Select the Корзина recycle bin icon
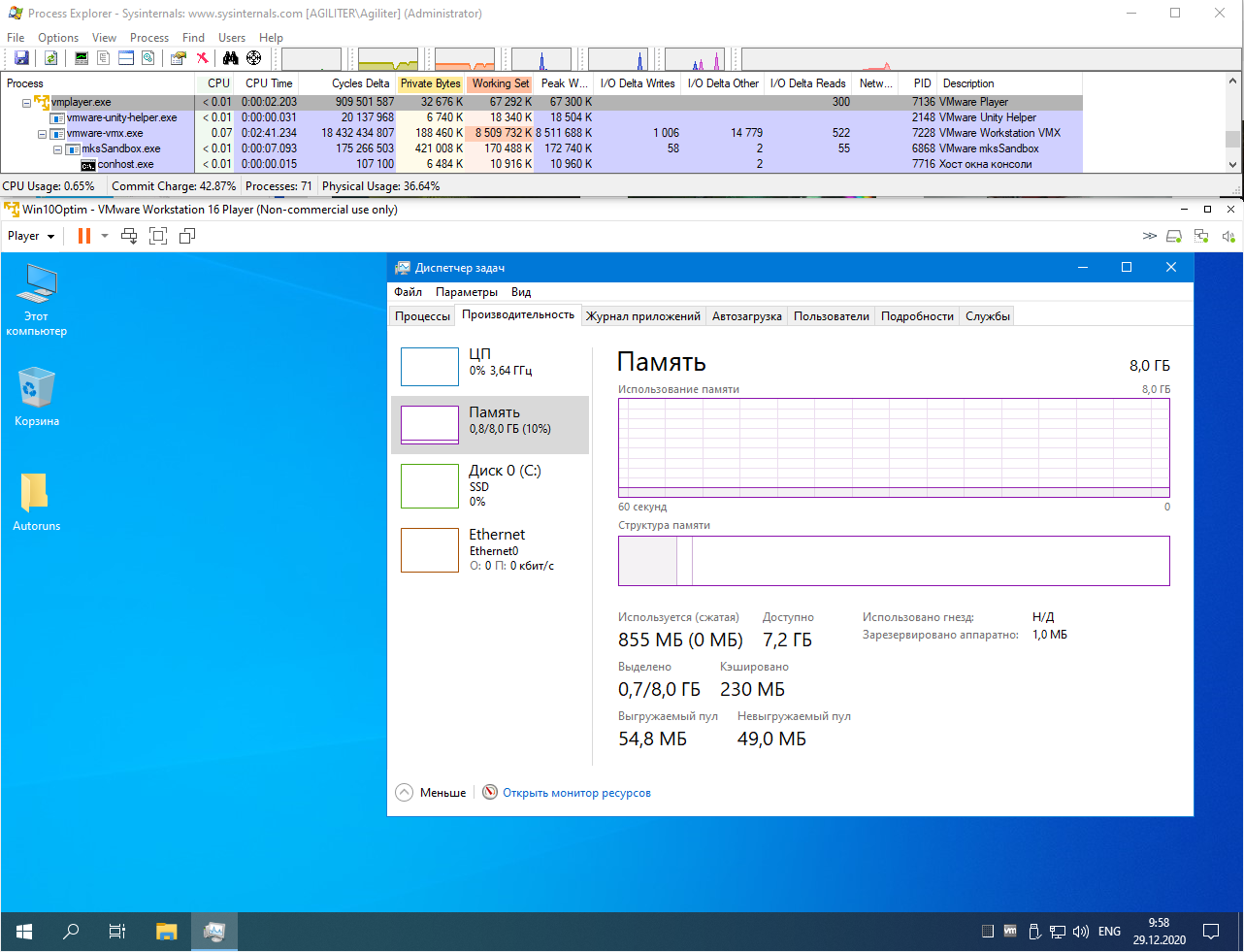 tap(37, 397)
